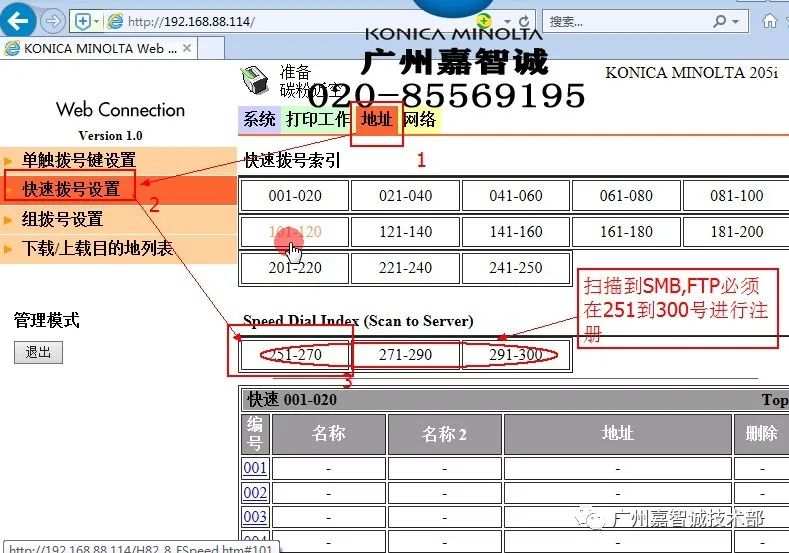Click the 退出 logout button
The height and width of the screenshot is (553, 789).
[x=38, y=352]
